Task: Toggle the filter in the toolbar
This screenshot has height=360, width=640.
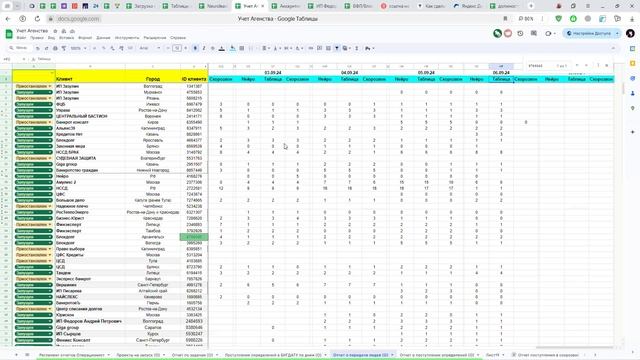Action: point(337,48)
